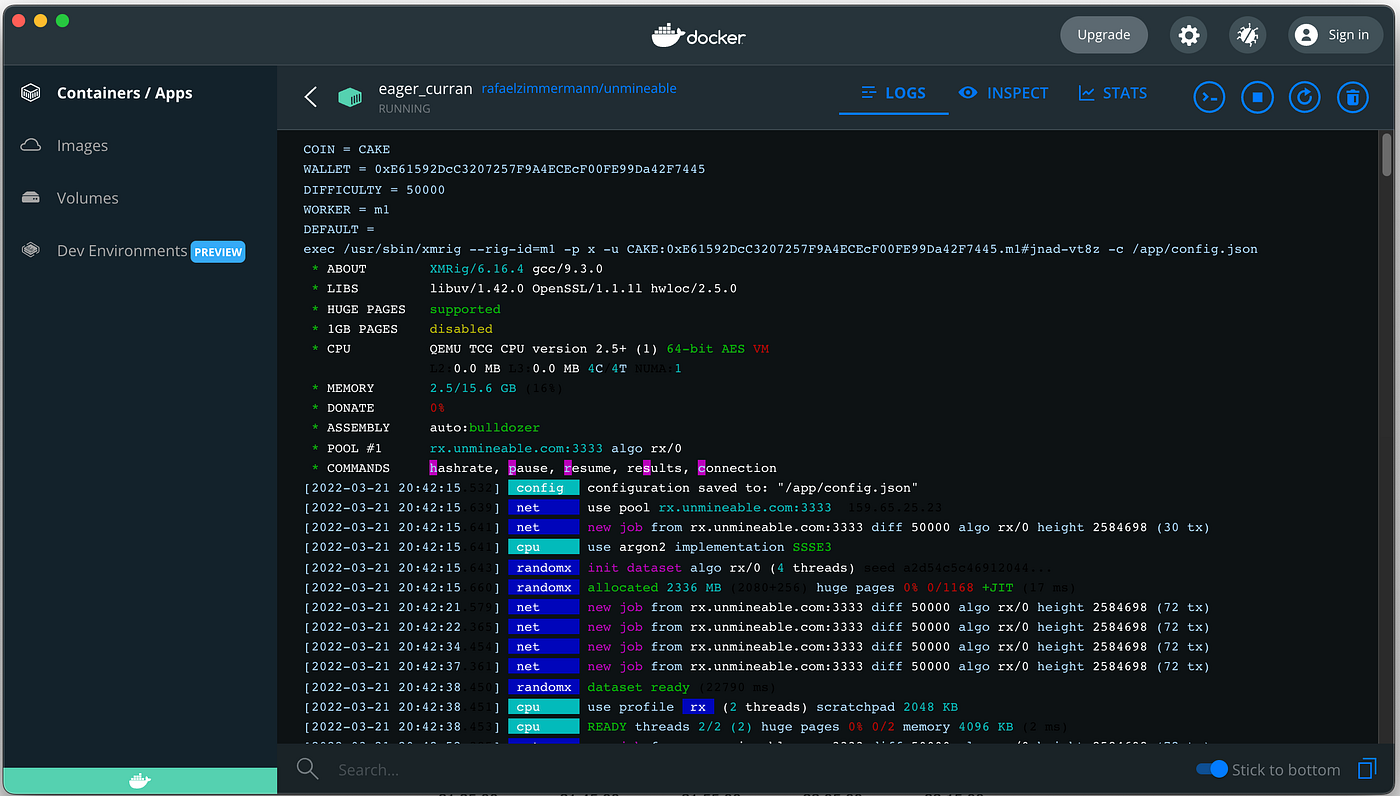Switch to the INSPECT tab
Screen dimensions: 1400x796
pos(1003,93)
